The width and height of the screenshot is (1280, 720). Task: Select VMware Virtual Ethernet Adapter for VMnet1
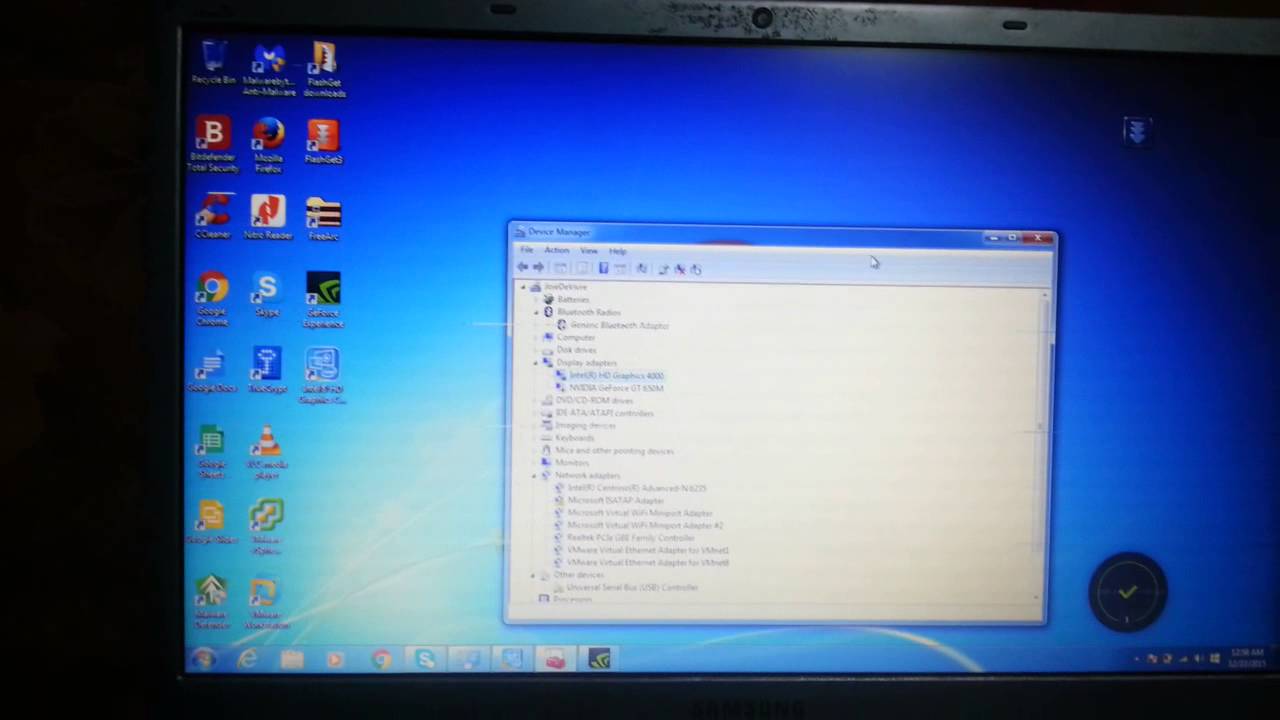point(647,550)
